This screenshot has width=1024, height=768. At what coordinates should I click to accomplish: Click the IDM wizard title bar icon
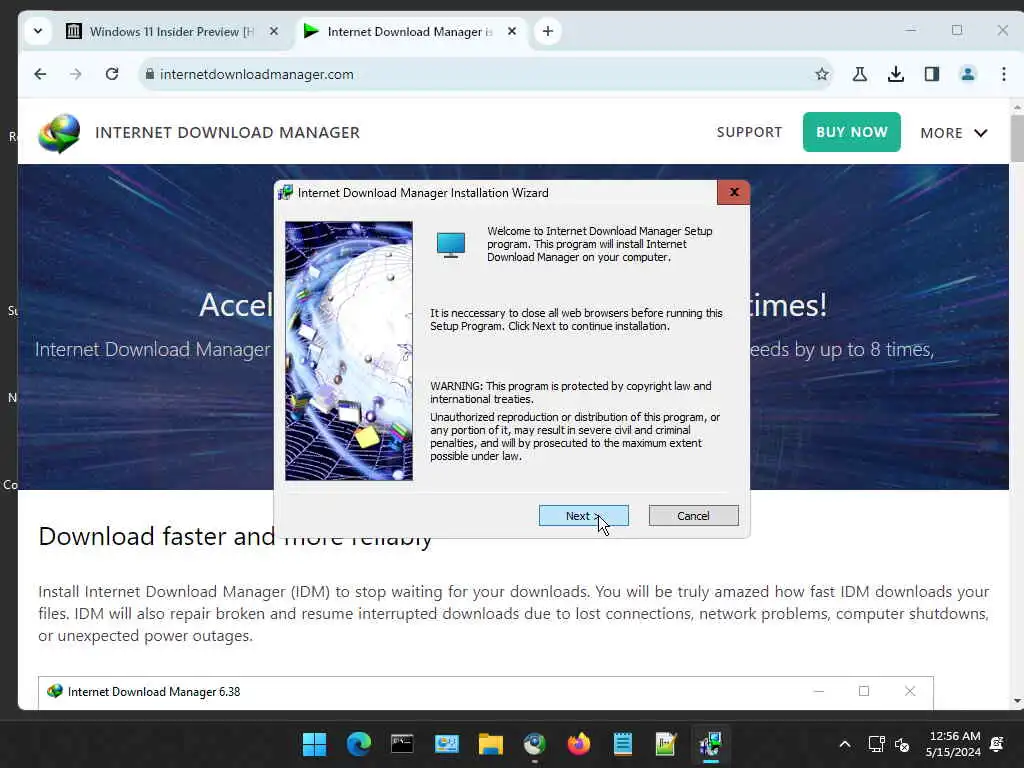point(285,193)
